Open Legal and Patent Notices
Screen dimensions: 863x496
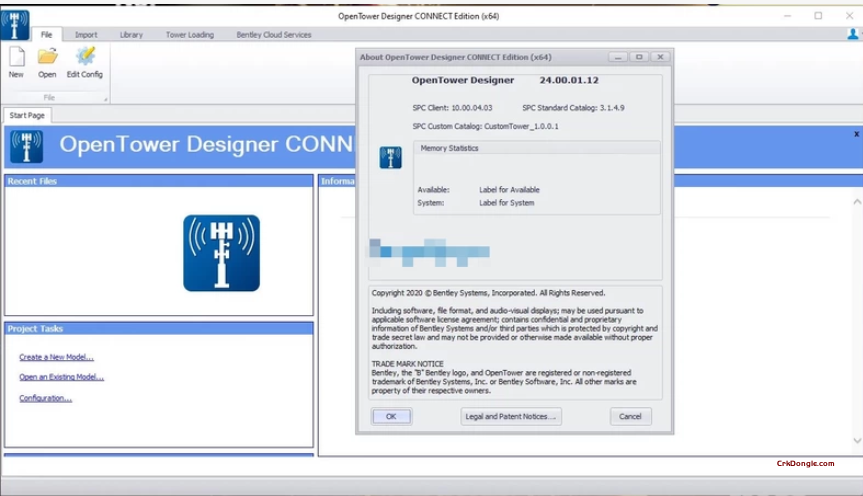[511, 416]
